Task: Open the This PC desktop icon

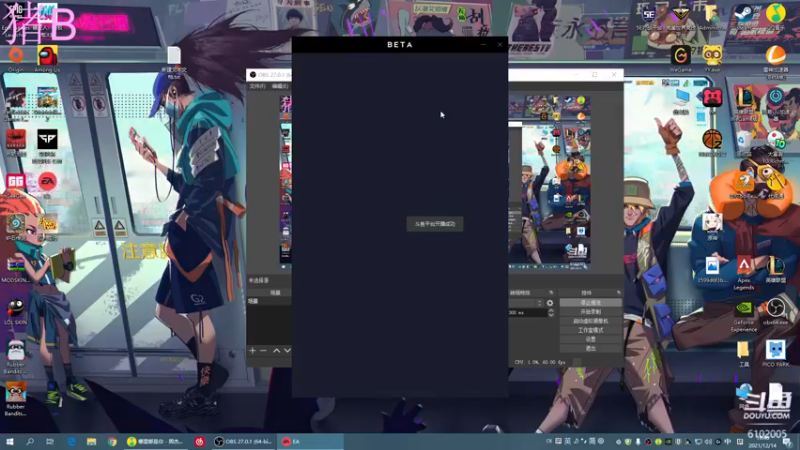Action: pyautogui.click(x=681, y=97)
